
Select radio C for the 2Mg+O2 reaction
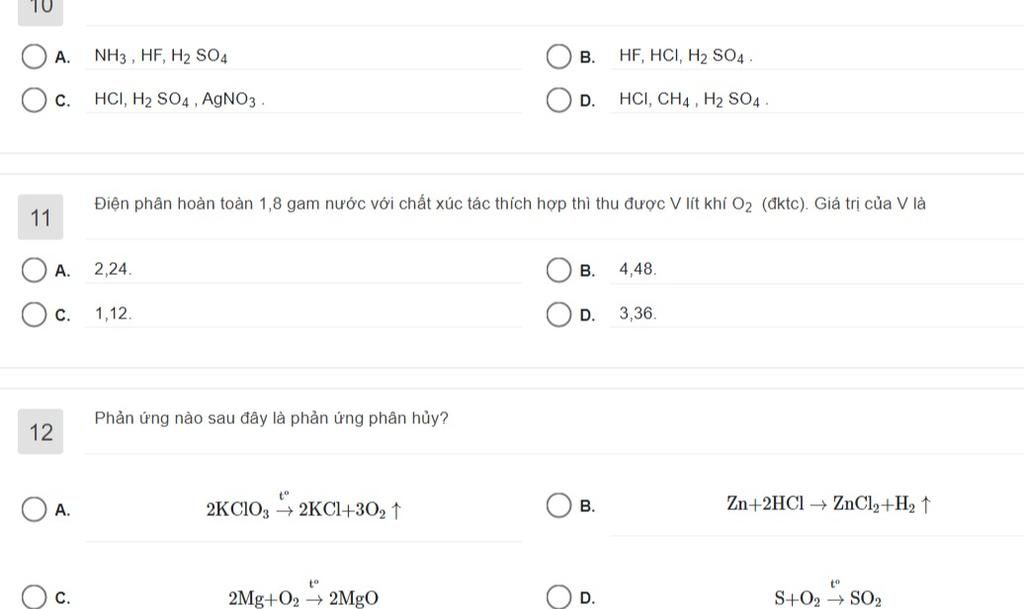point(34,597)
